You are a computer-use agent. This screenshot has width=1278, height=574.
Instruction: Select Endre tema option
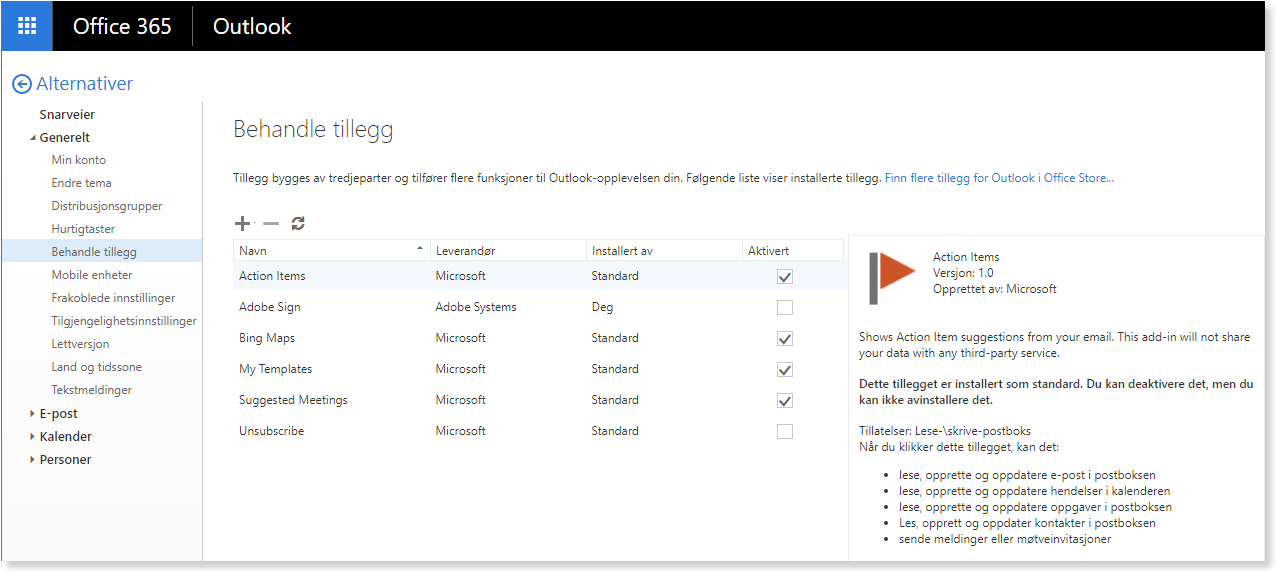(x=82, y=183)
